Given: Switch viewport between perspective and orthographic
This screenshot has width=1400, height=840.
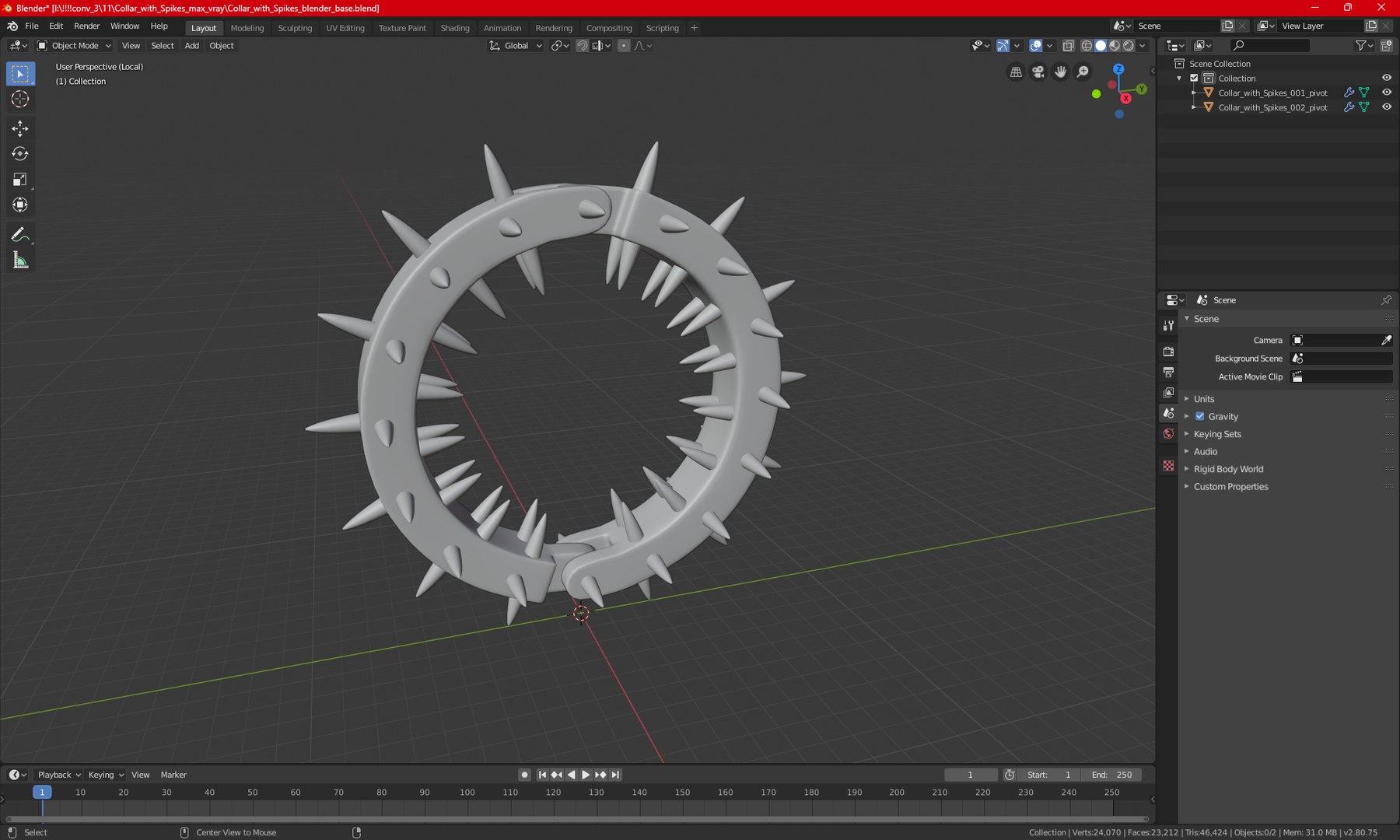Looking at the screenshot, I should 1016,72.
